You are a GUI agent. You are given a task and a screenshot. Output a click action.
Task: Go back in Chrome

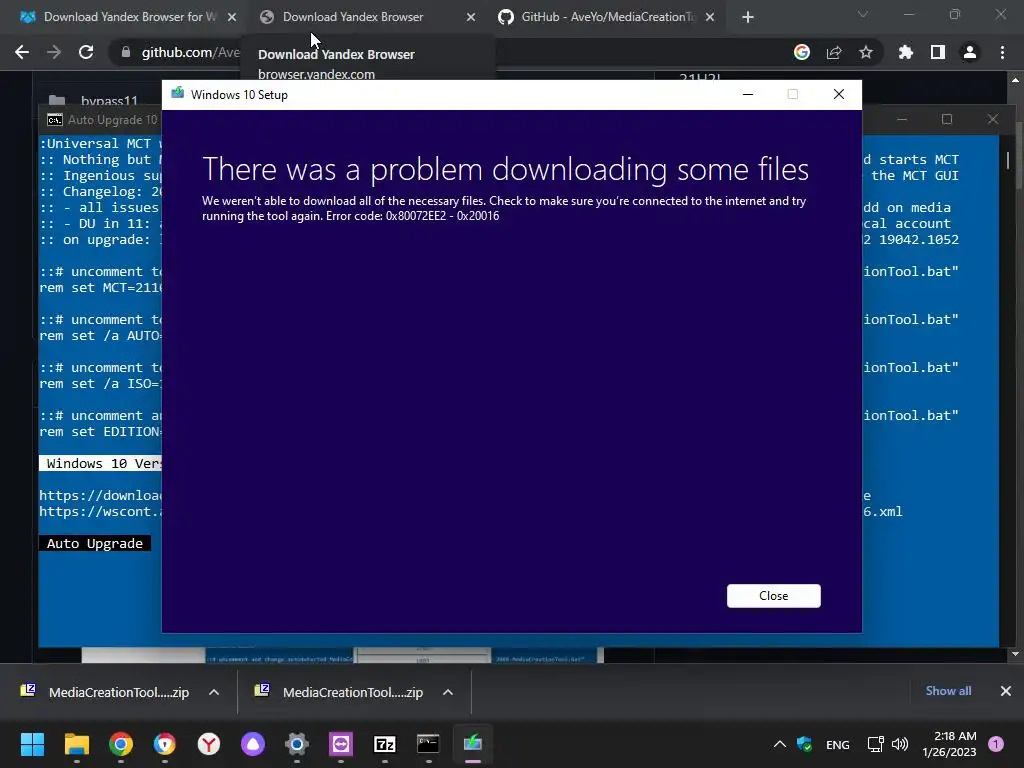[22, 52]
